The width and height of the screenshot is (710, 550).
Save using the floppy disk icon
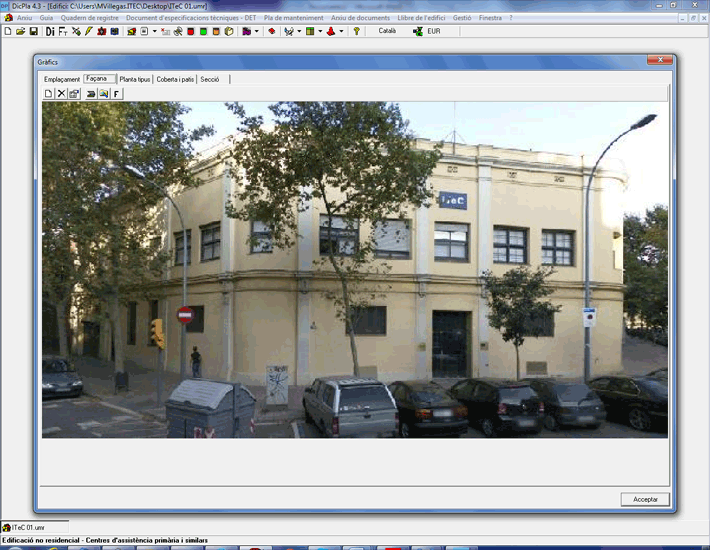point(34,31)
